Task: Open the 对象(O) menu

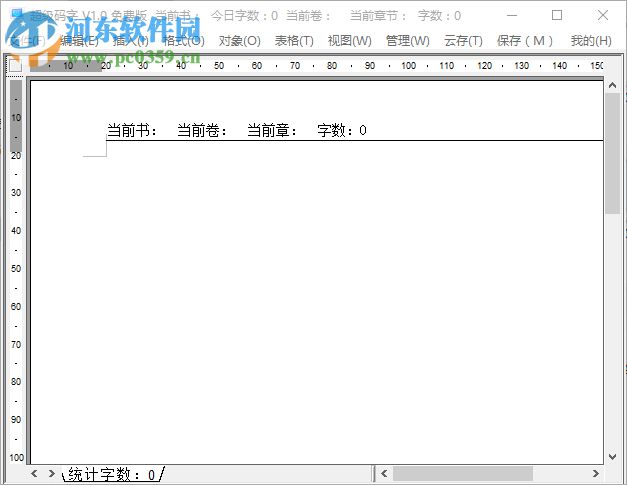Action: pyautogui.click(x=240, y=41)
